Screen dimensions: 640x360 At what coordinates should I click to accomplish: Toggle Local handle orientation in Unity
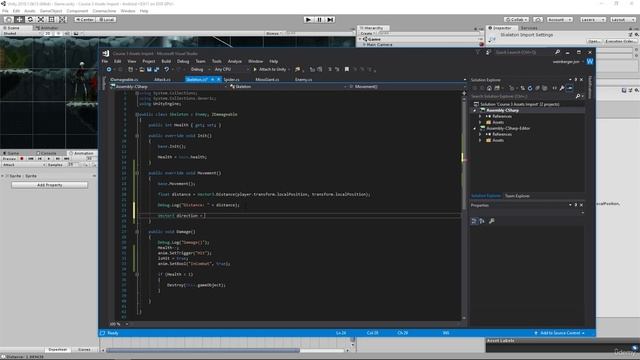pyautogui.click(x=106, y=20)
